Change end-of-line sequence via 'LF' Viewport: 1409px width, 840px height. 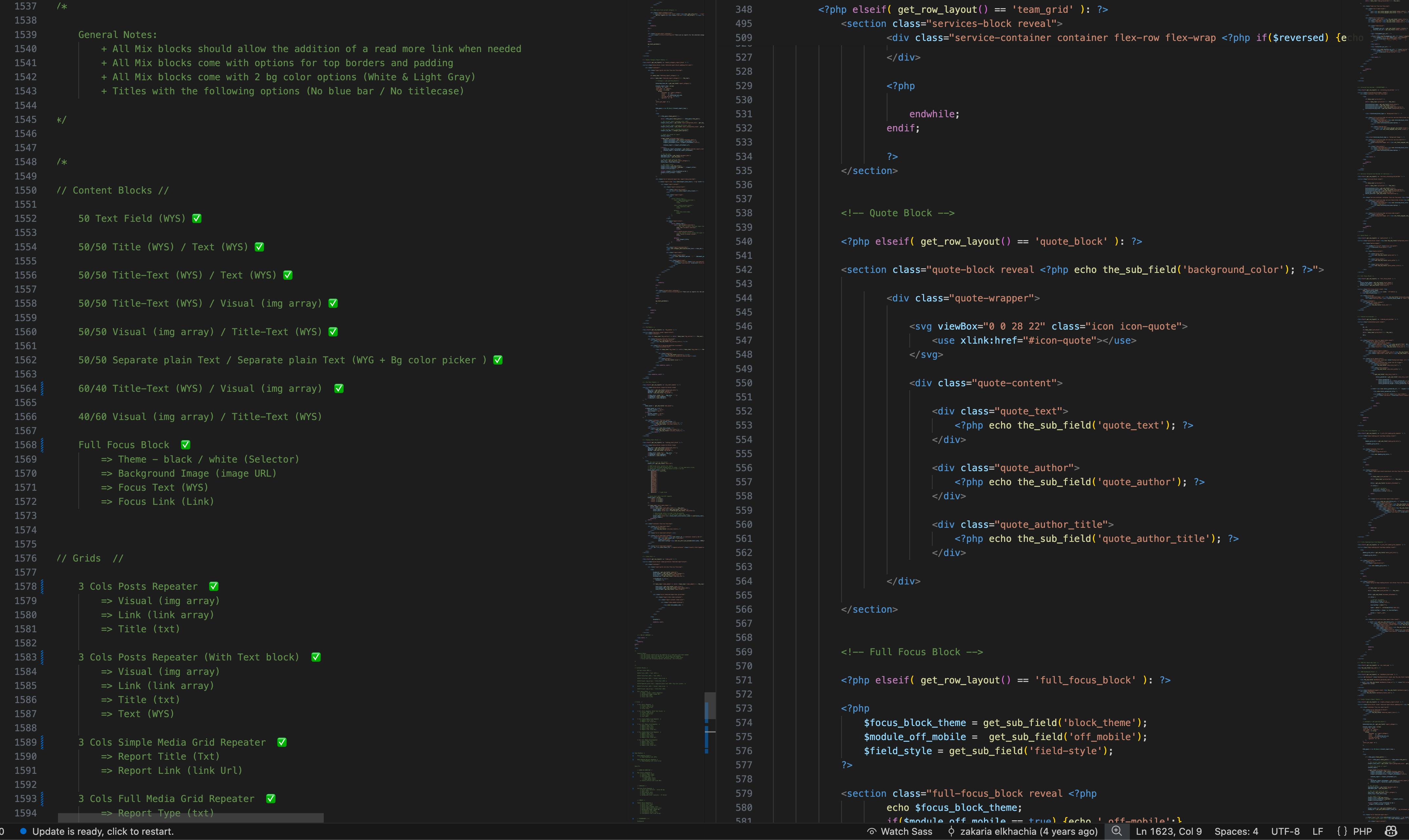(x=1318, y=831)
